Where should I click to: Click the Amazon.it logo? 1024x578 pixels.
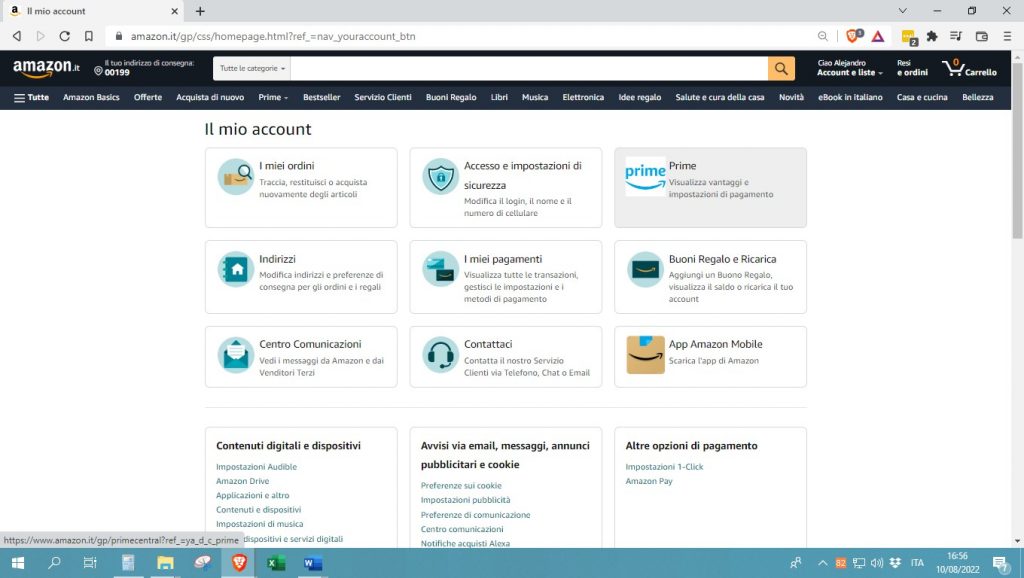pyautogui.click(x=46, y=68)
